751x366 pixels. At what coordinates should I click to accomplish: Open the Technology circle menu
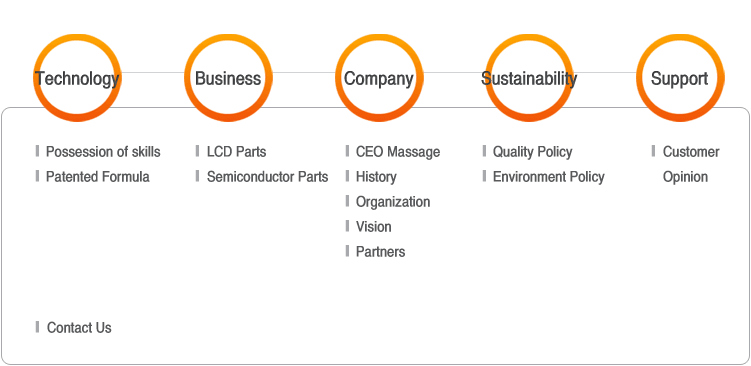[77, 78]
